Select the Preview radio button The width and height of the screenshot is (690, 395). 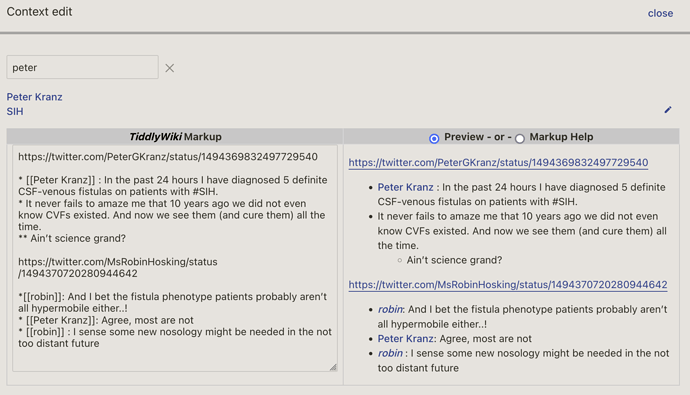[x=434, y=139]
